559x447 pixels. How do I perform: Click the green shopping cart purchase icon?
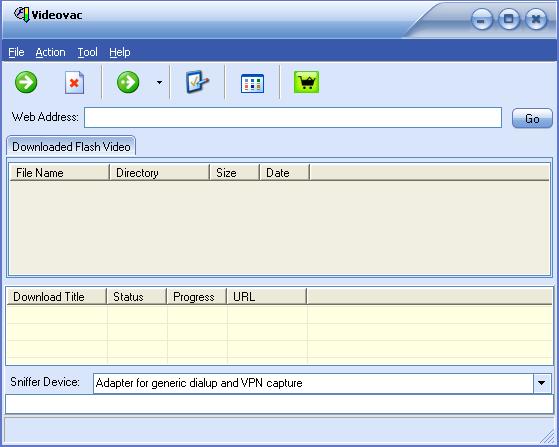pos(307,82)
